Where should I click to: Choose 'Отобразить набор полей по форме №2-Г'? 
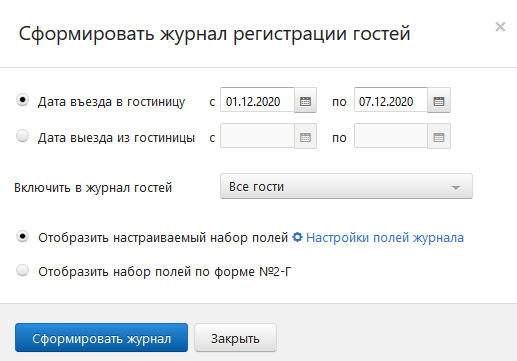pos(23,270)
